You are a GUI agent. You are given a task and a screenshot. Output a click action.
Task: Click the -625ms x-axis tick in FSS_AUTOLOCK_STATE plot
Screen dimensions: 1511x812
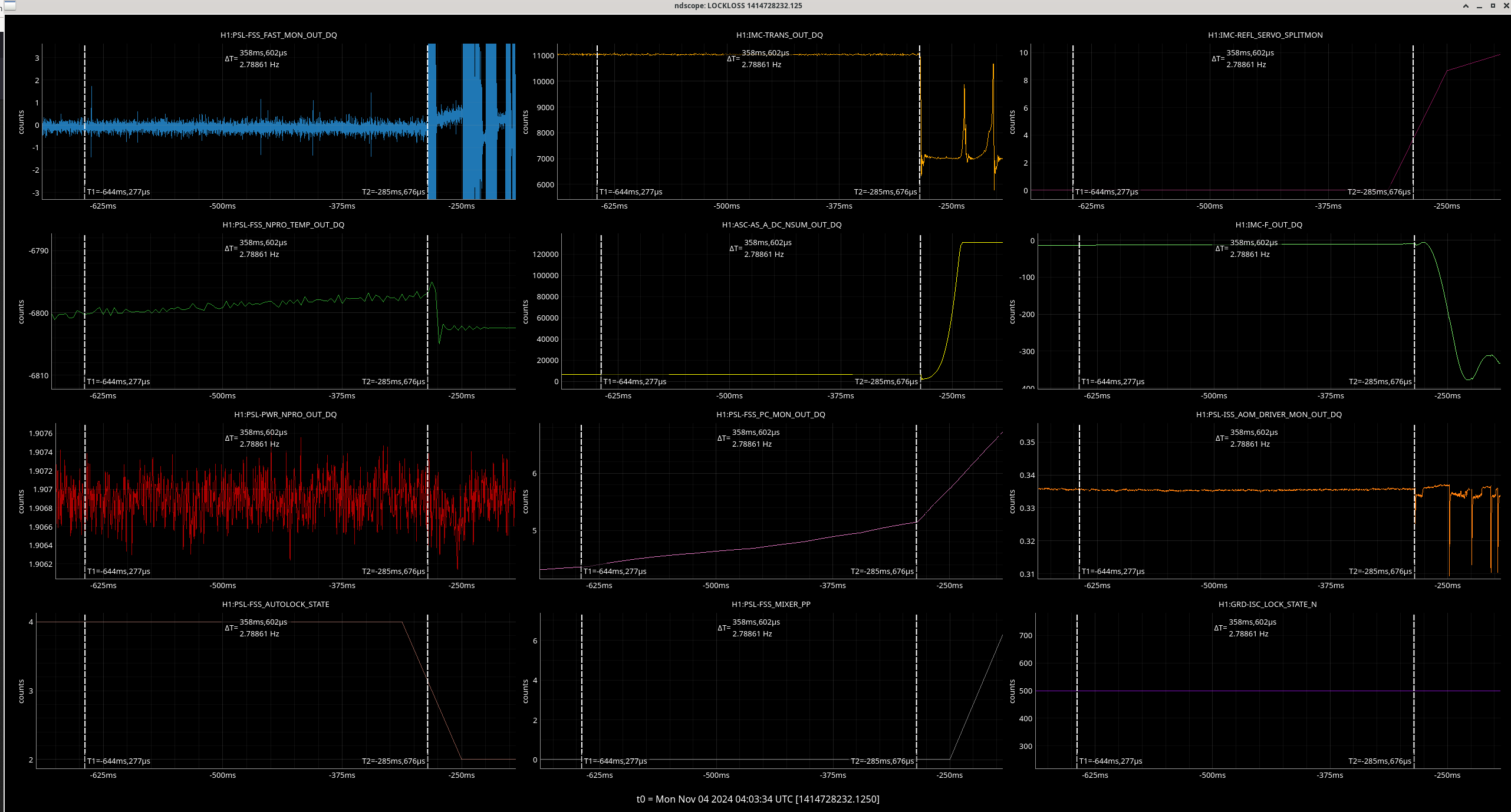point(103,775)
